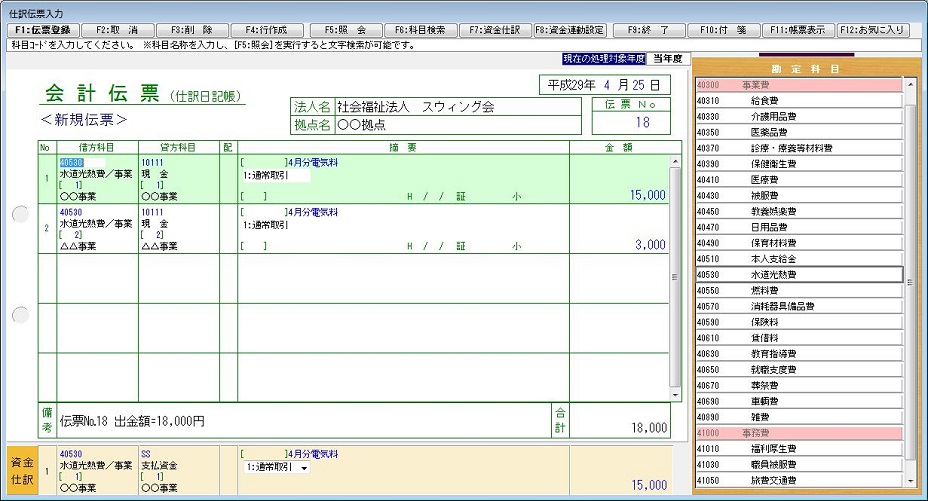Select 給食費 from the 勘定科目 list
The width and height of the screenshot is (928, 501).
tap(799, 101)
